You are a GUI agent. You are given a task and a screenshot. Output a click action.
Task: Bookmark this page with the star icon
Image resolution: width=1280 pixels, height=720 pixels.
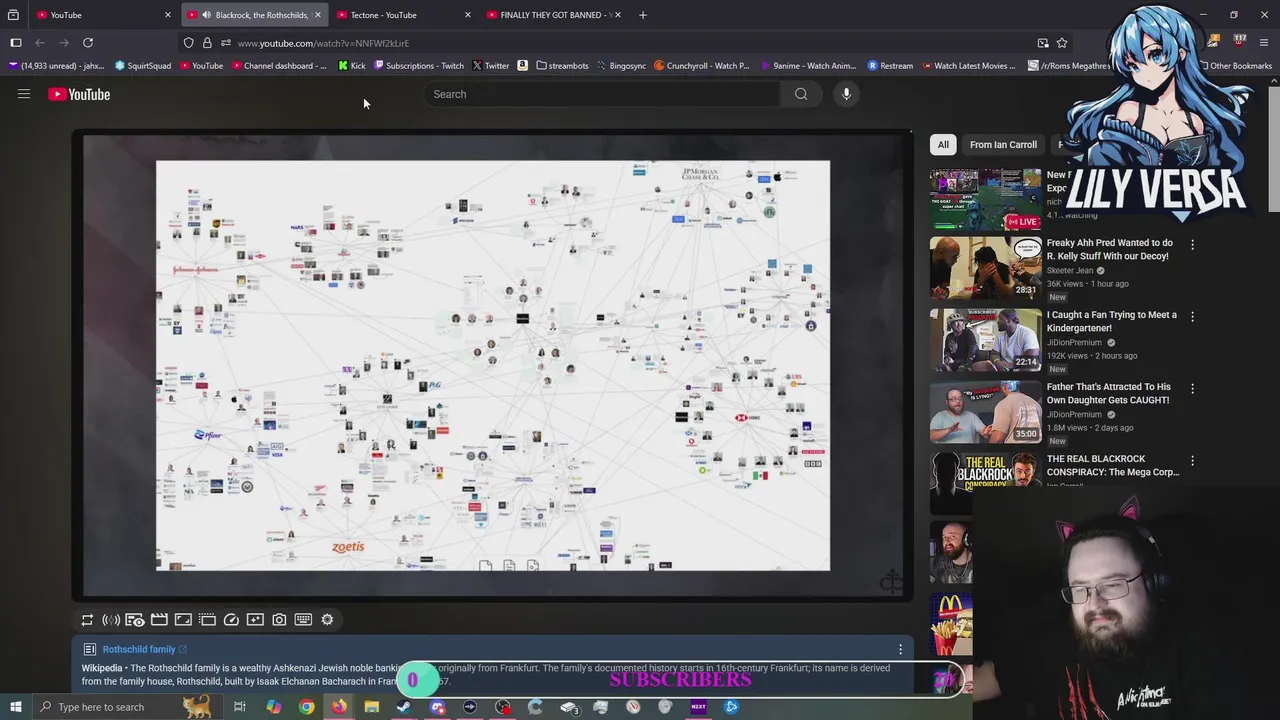tap(1062, 43)
